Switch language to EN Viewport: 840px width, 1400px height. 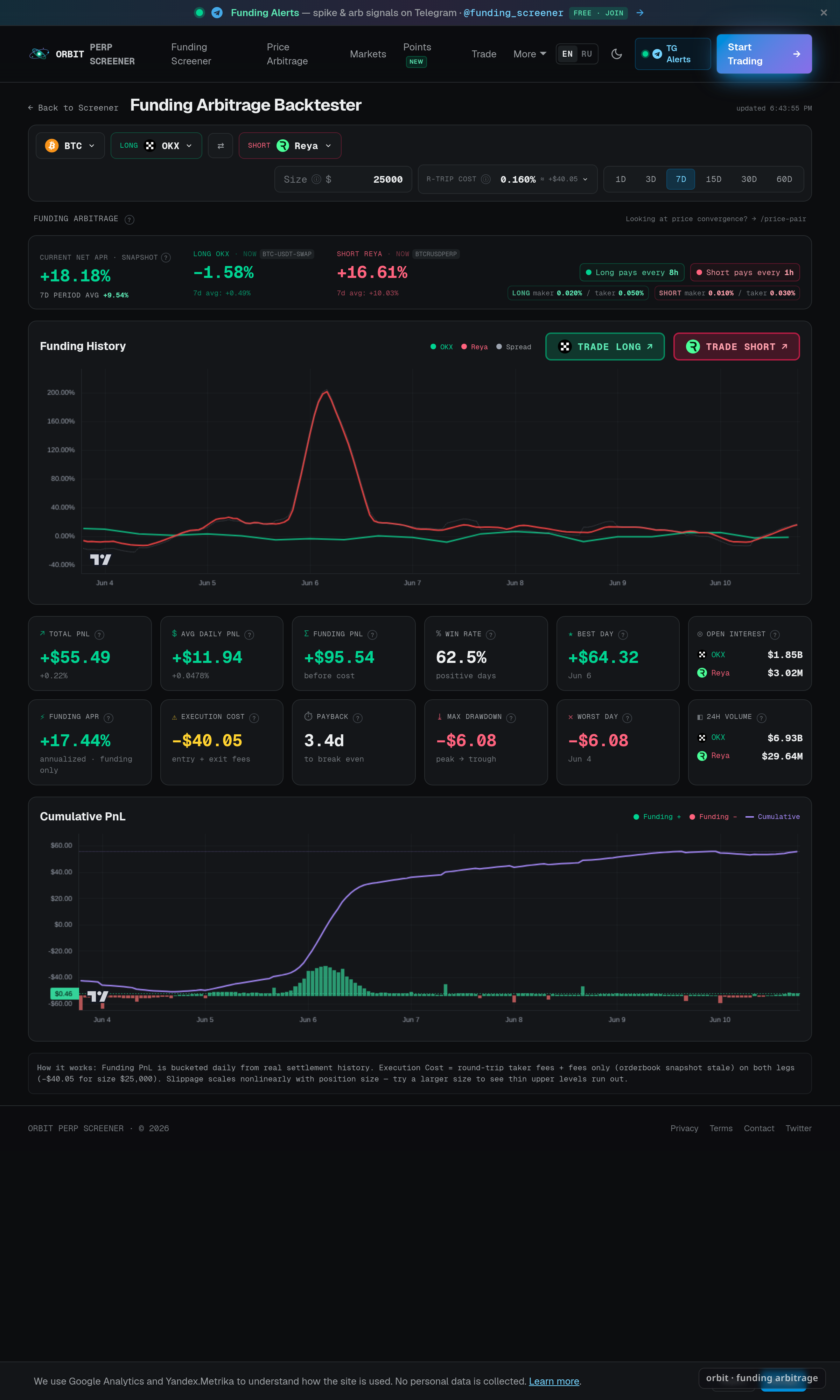click(567, 54)
